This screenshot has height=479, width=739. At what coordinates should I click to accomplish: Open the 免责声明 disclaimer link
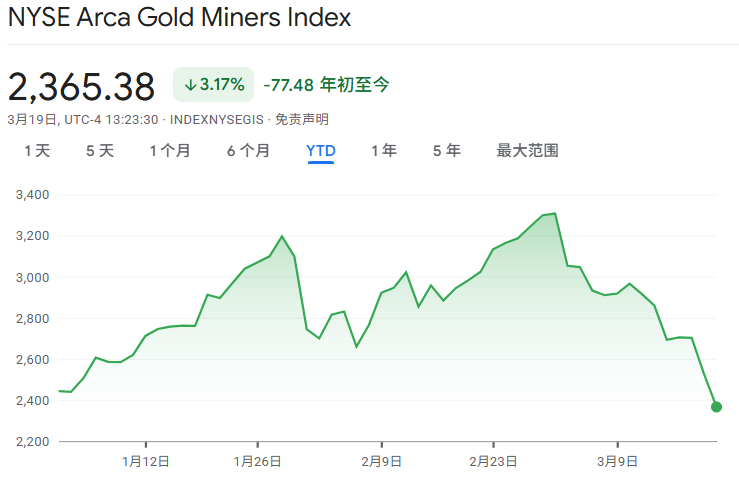(x=302, y=119)
